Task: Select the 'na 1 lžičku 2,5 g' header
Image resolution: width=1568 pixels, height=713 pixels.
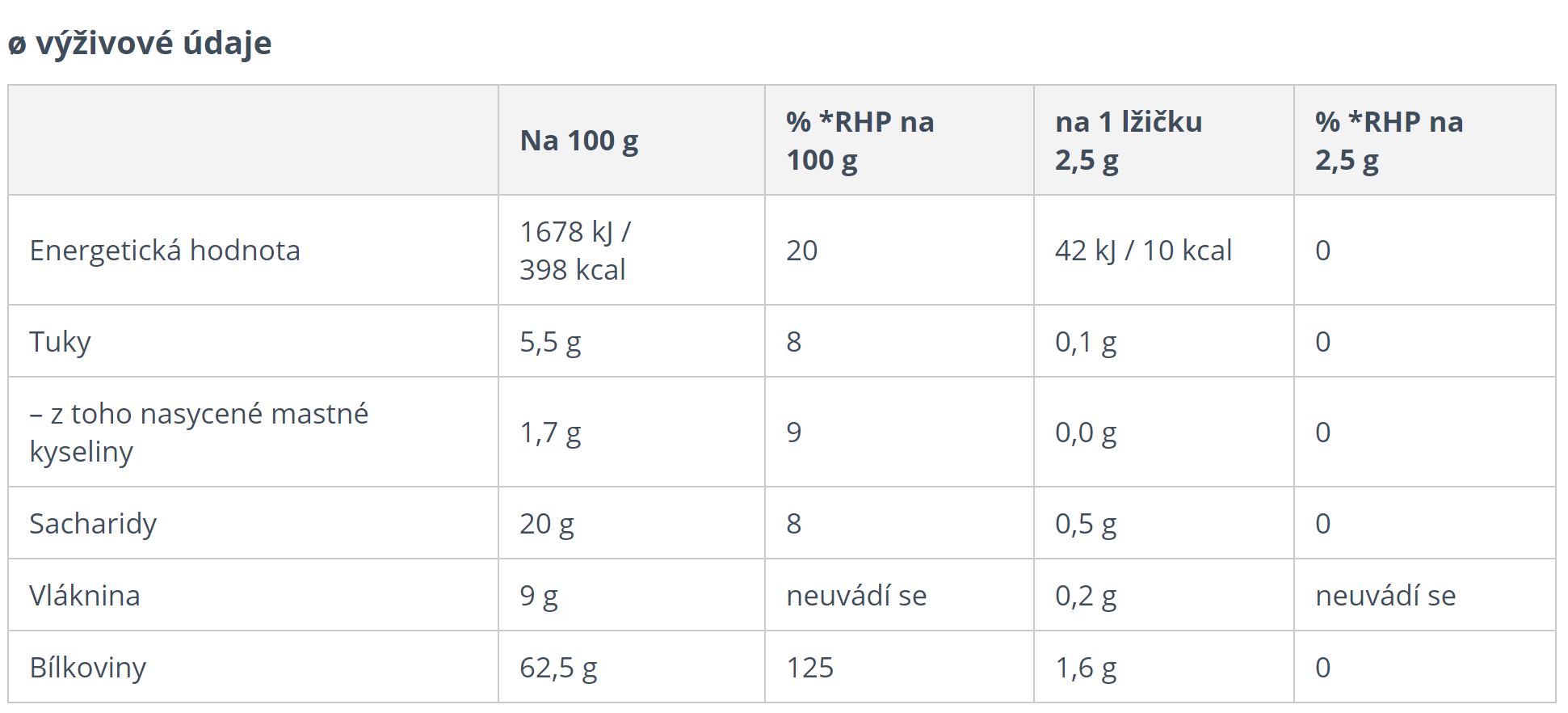Action: point(1129,141)
